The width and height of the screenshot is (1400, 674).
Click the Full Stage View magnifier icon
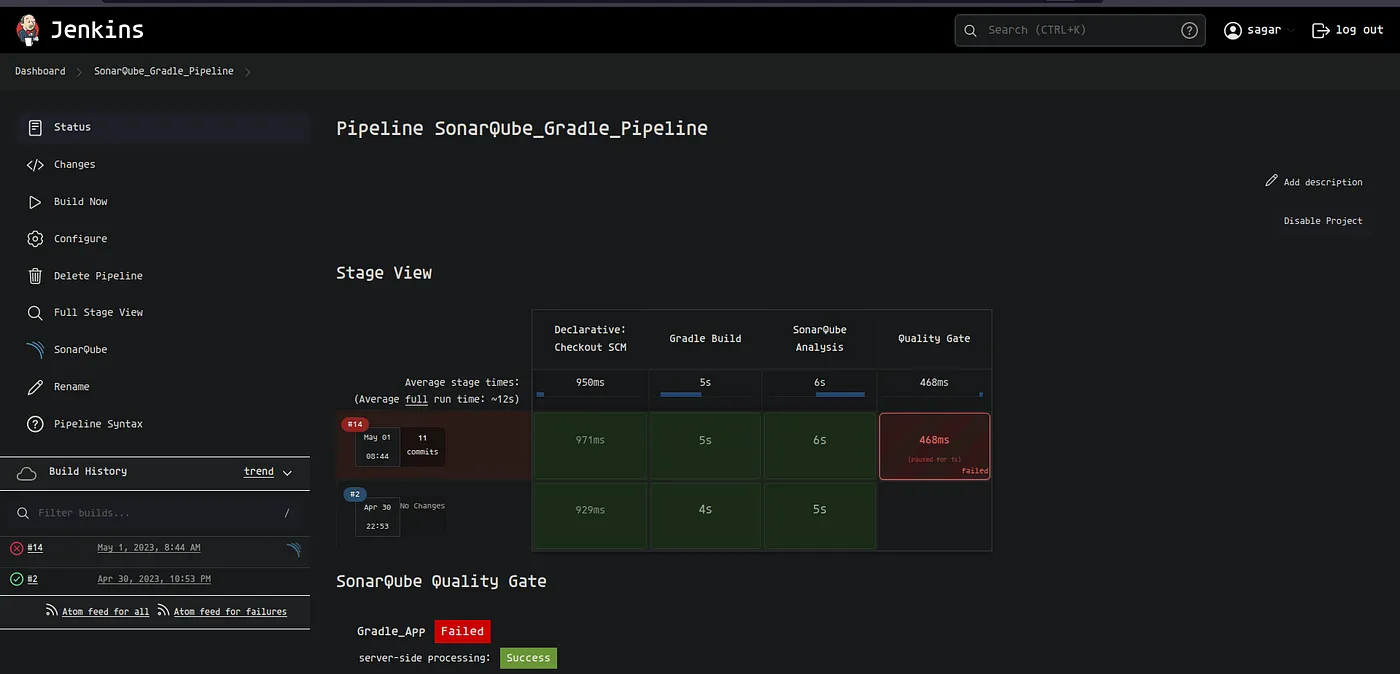tap(35, 312)
